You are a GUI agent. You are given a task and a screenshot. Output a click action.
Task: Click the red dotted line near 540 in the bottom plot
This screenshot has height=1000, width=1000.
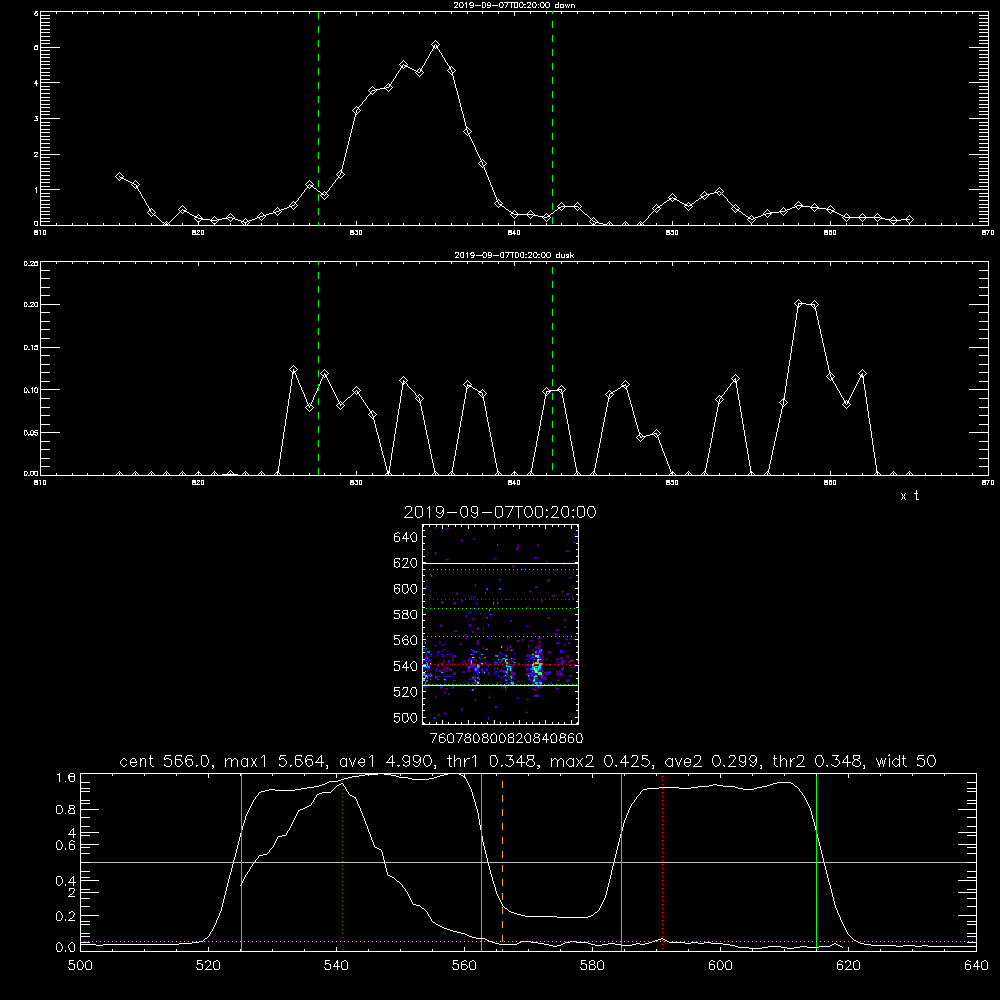[x=342, y=861]
